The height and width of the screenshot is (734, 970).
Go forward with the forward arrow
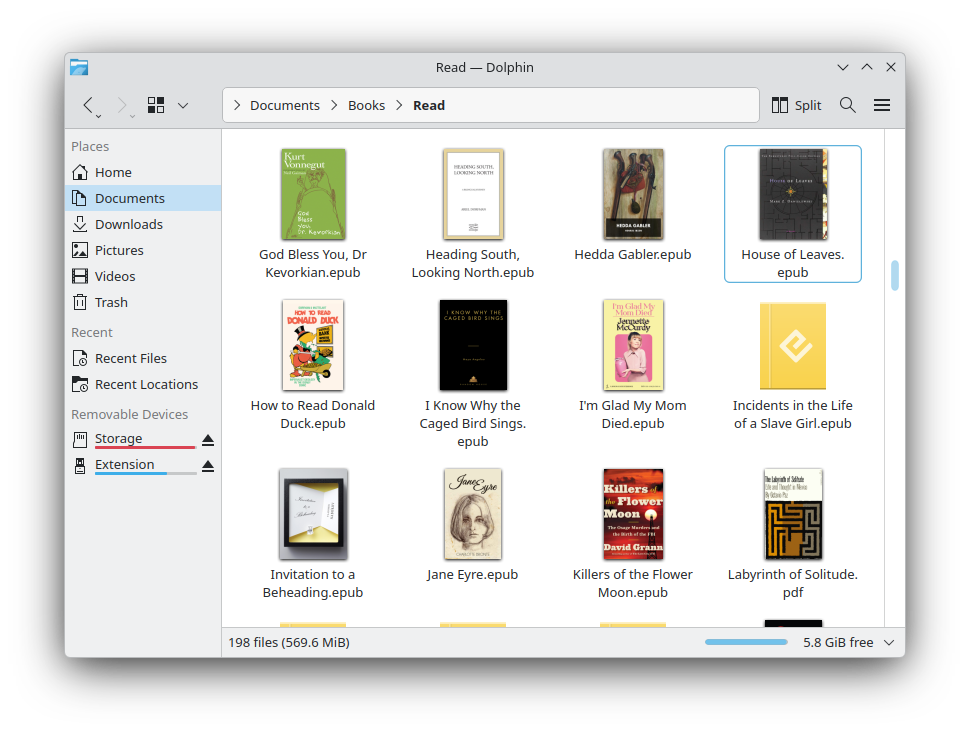122,105
